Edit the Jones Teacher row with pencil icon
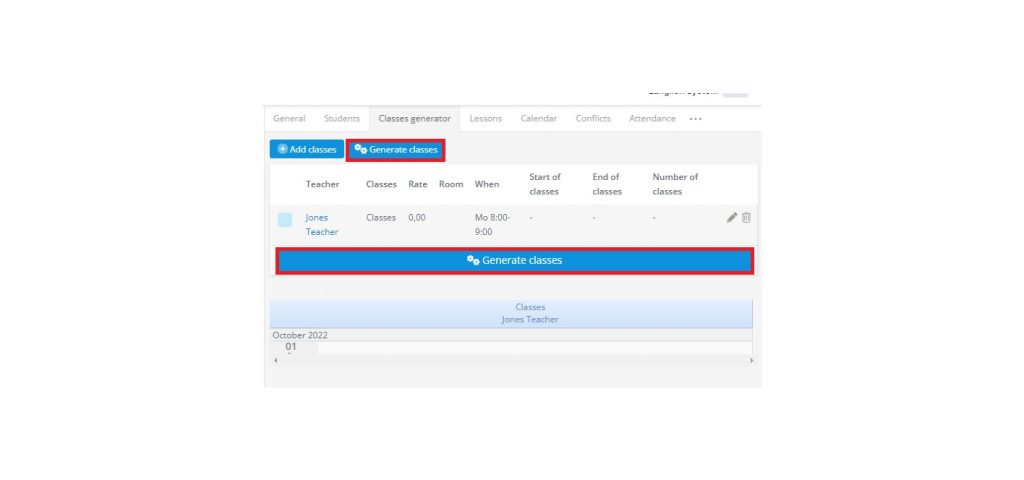This screenshot has width=1024, height=480. (732, 218)
